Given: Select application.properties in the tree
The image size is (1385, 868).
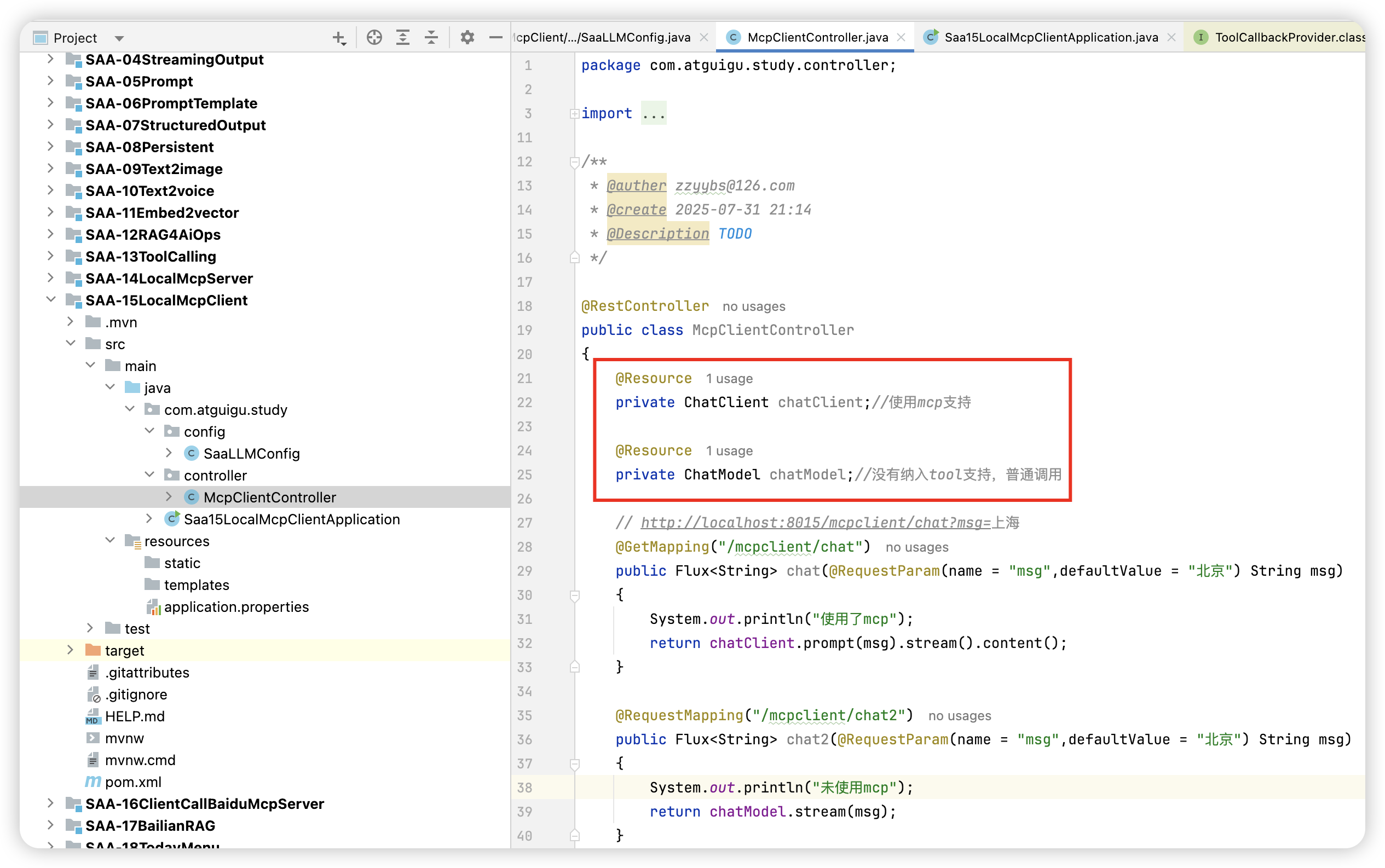Looking at the screenshot, I should [236, 607].
